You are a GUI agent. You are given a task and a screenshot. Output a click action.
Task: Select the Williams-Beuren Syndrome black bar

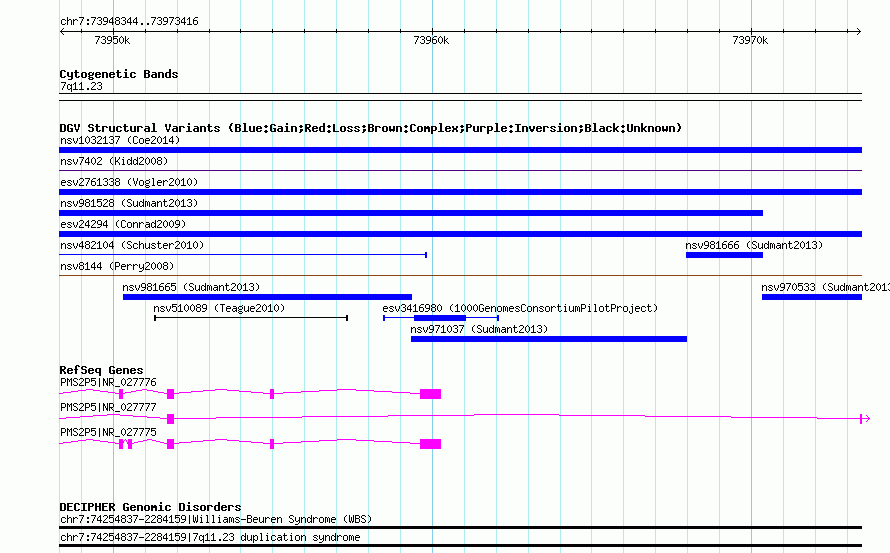460,528
